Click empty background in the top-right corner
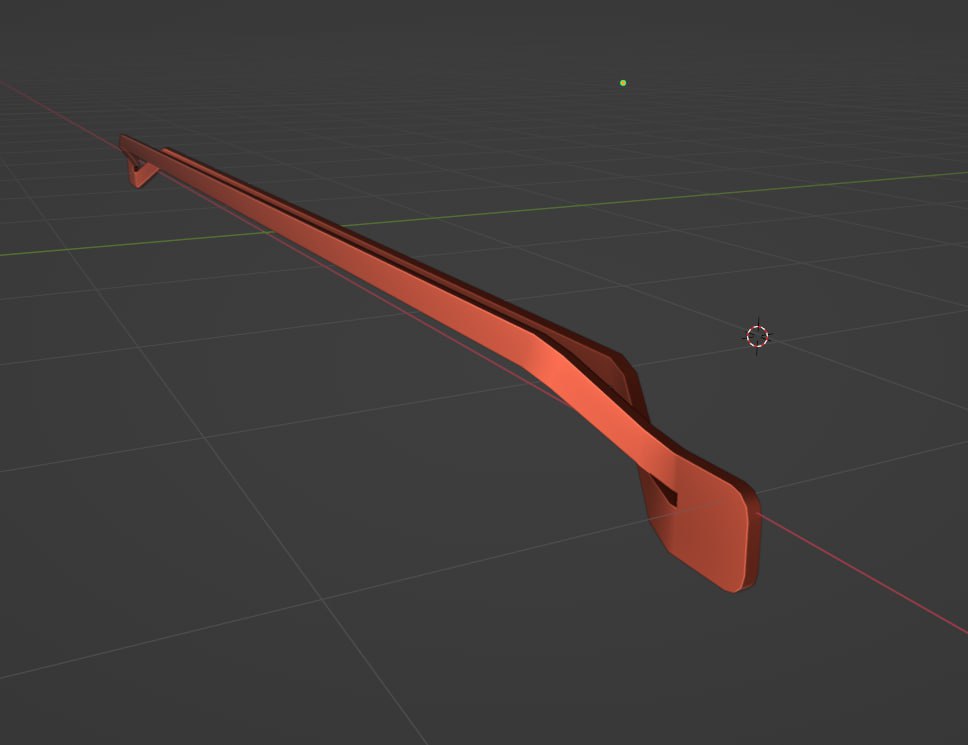 [x=900, y=40]
